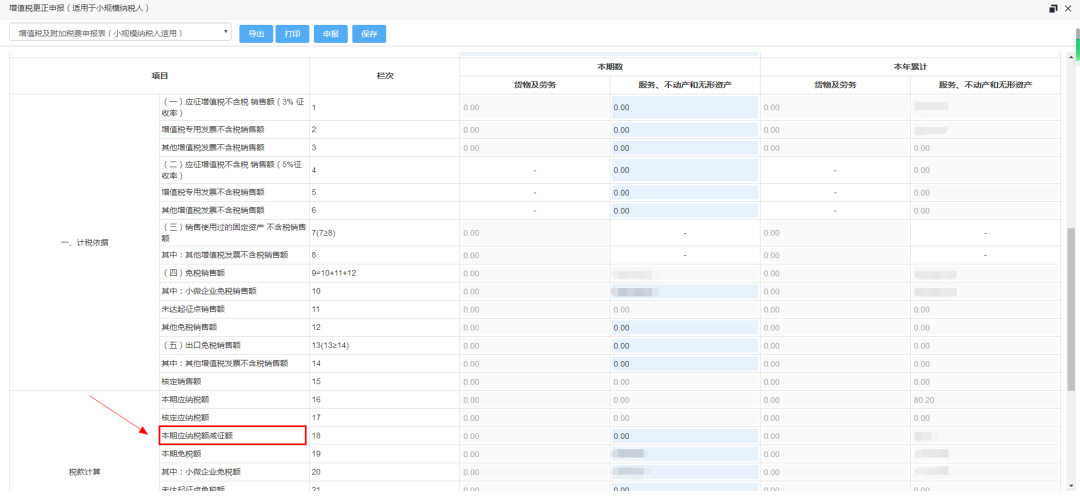1080x496 pixels.
Task: Select row 15 货物及劳务 本期数 cell
Action: point(534,381)
